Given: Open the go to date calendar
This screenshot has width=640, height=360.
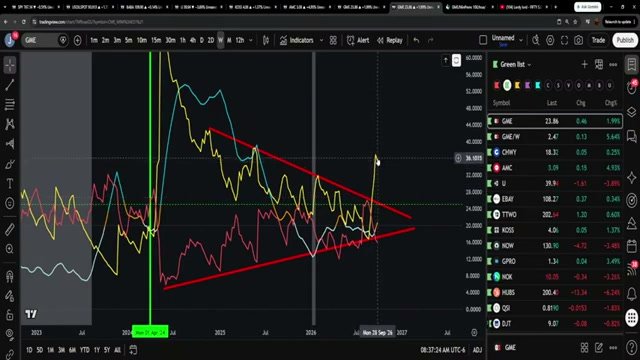Looking at the screenshot, I should point(133,350).
